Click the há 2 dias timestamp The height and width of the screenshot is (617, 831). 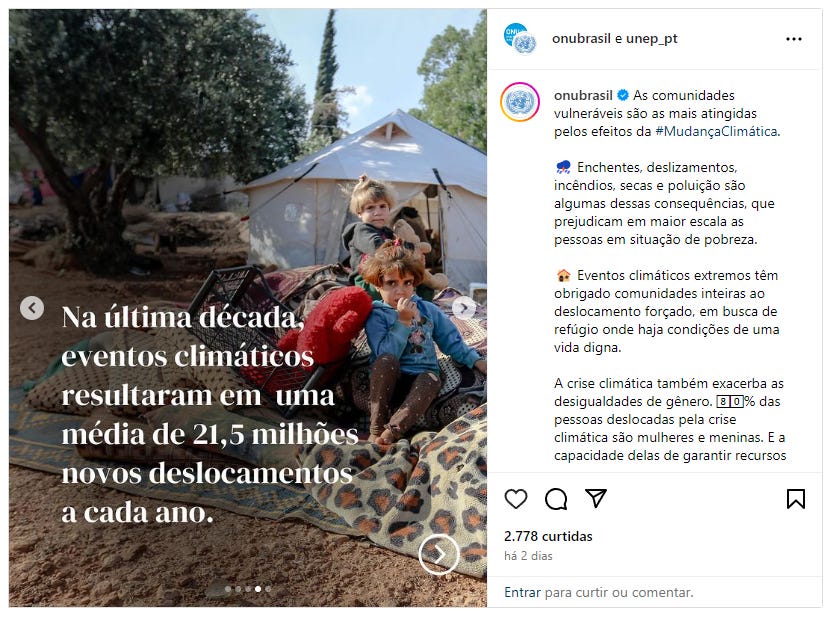pos(528,556)
